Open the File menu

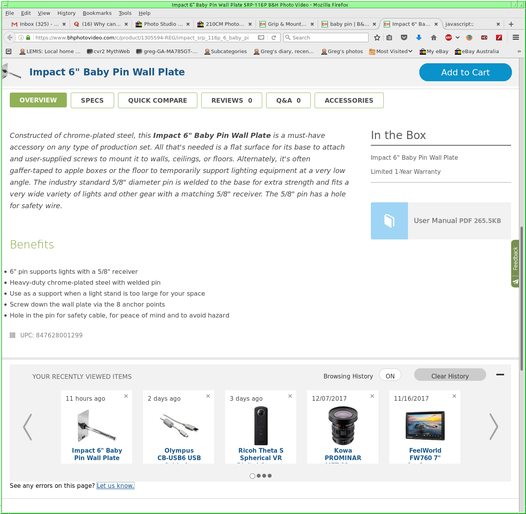pos(10,13)
